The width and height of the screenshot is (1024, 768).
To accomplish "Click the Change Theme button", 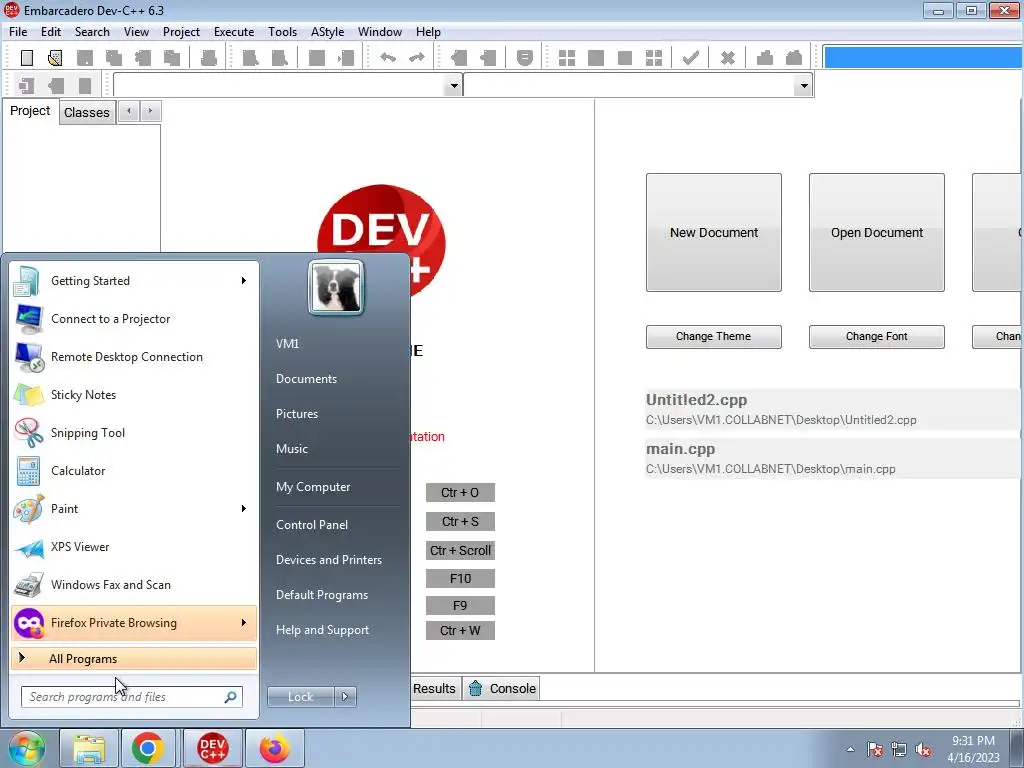I will point(714,336).
